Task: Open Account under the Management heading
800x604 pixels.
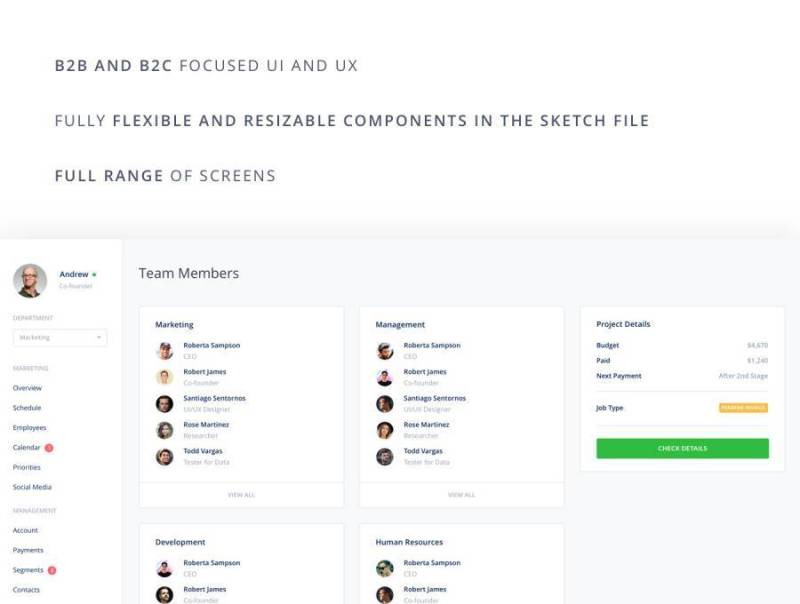Action: tap(28, 529)
